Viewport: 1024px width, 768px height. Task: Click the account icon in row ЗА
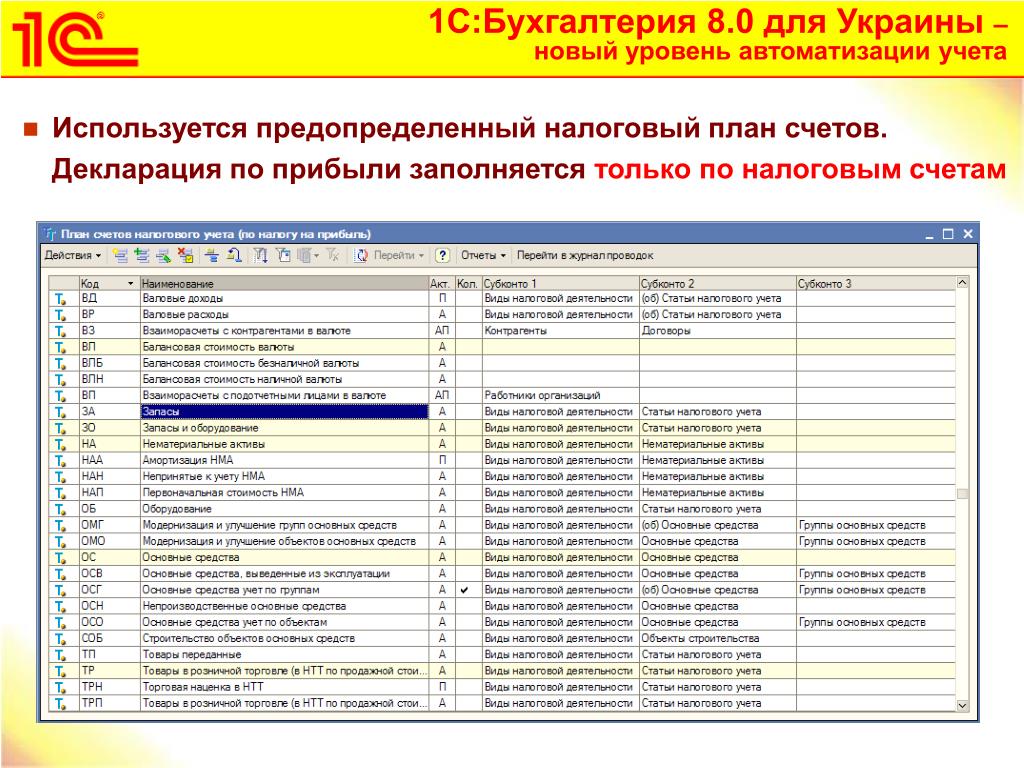[60, 412]
